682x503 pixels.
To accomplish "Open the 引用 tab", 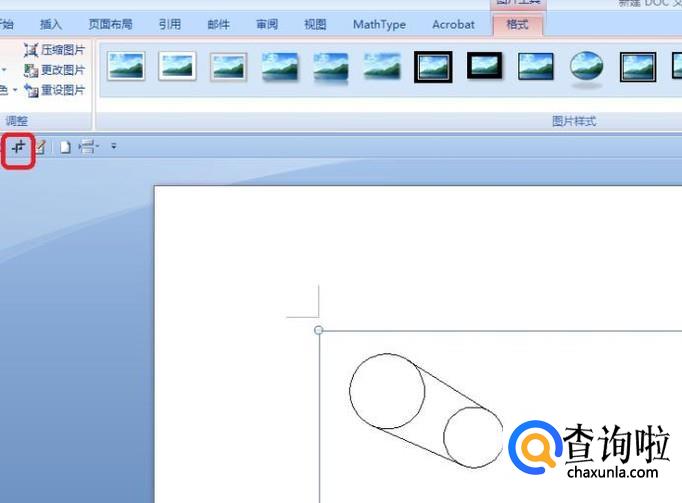I will [x=170, y=24].
